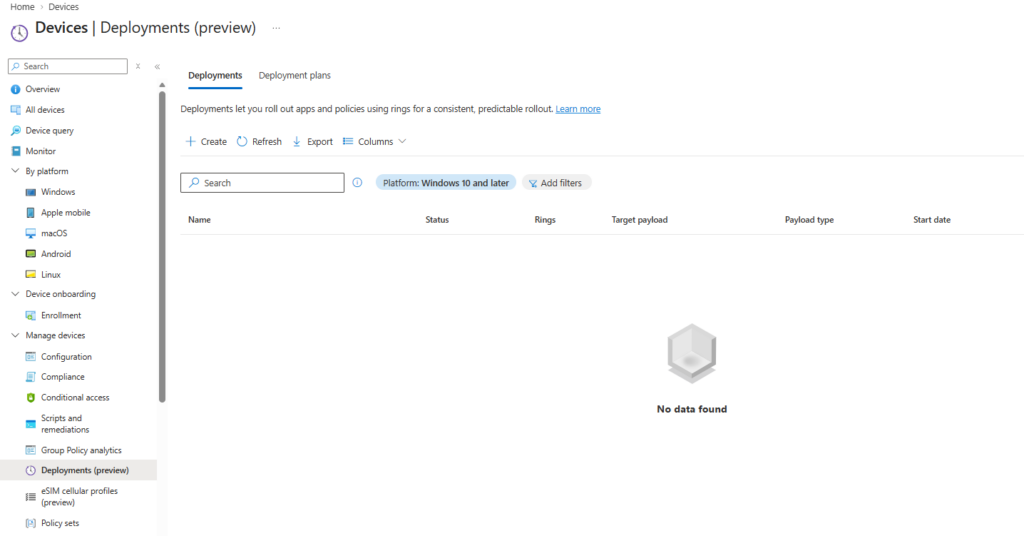This screenshot has width=1024, height=536.
Task: Click the Windows platform icon
Action: 31,192
